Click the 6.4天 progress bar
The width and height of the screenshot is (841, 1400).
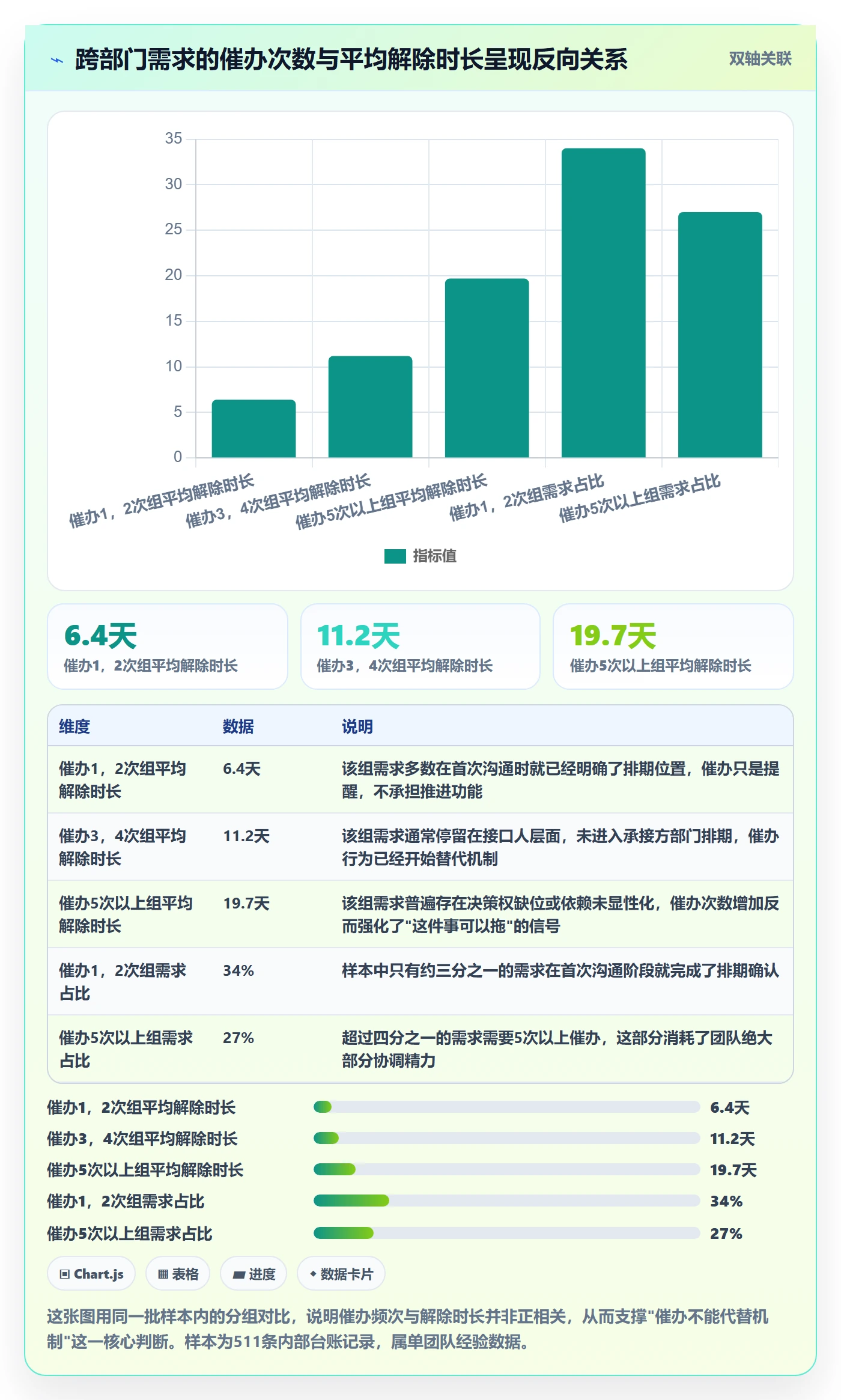pos(506,1107)
